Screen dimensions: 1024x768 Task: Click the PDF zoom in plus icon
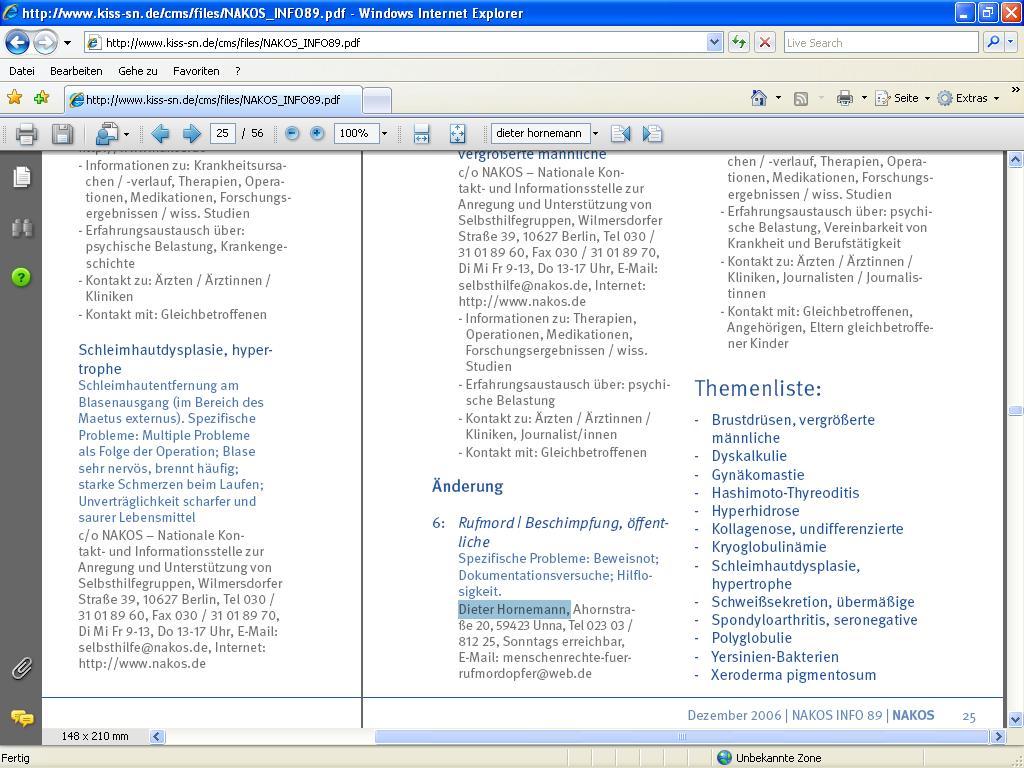pos(317,133)
